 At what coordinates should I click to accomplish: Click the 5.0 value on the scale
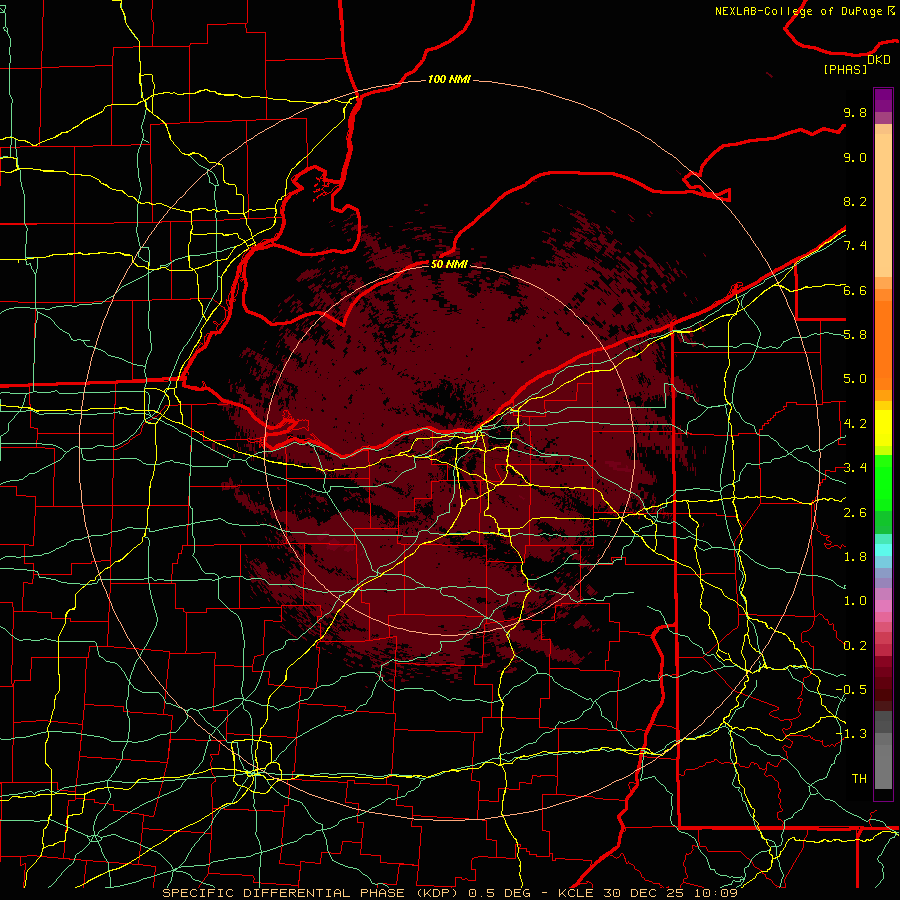coord(855,379)
